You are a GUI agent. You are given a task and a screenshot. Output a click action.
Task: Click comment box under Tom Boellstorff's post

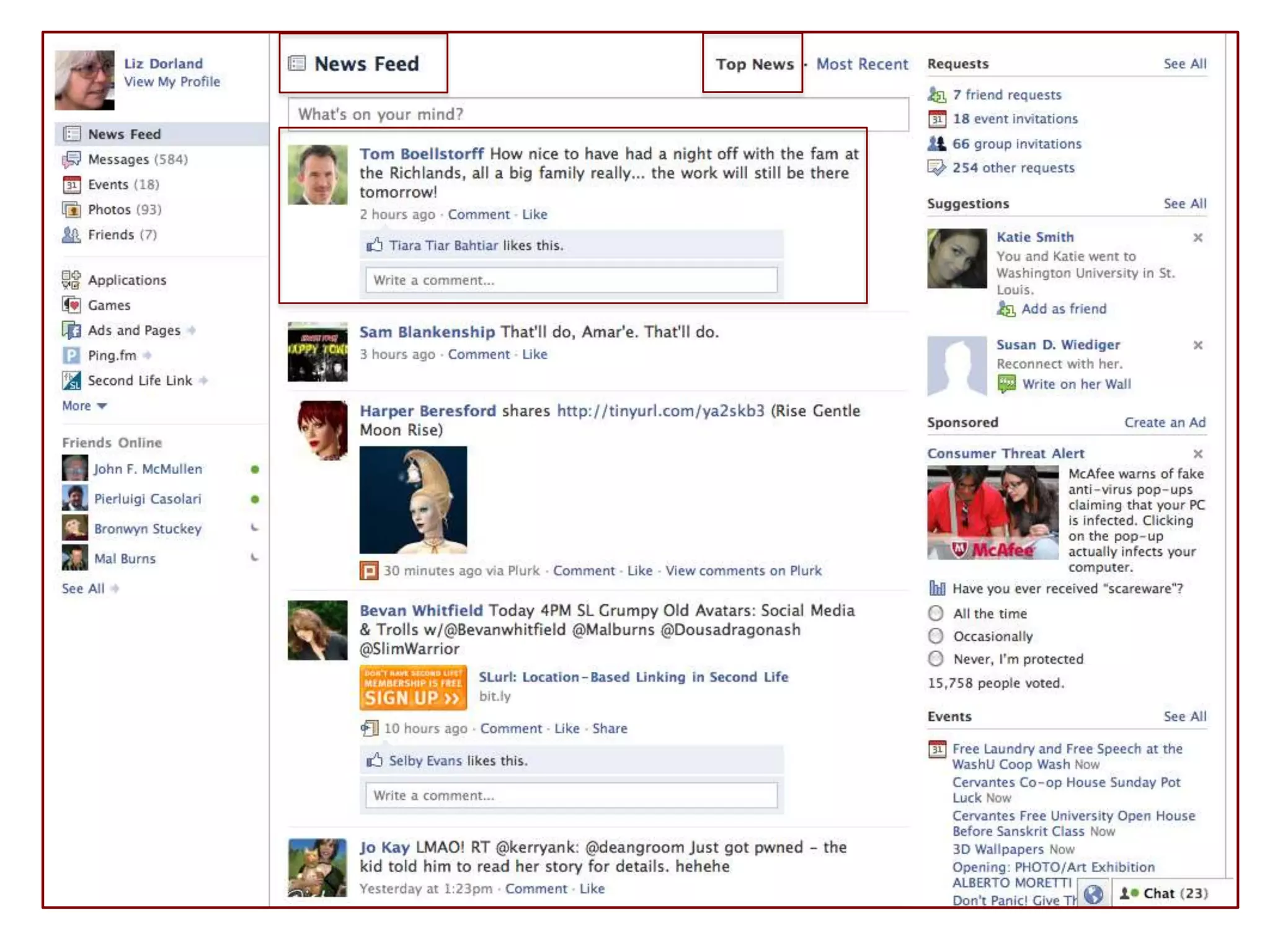click(x=571, y=280)
